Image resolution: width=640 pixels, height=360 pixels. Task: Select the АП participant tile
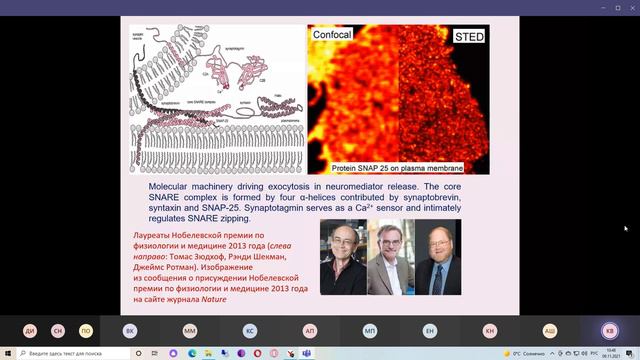[310, 331]
